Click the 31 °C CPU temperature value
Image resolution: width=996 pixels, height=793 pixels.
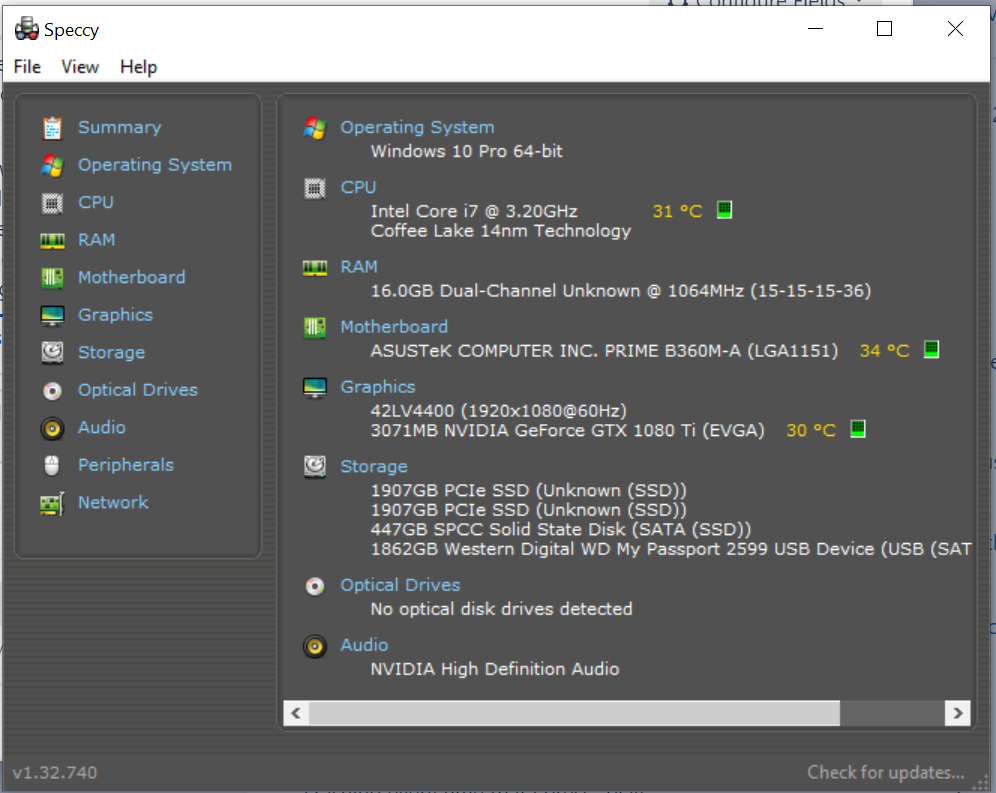677,212
